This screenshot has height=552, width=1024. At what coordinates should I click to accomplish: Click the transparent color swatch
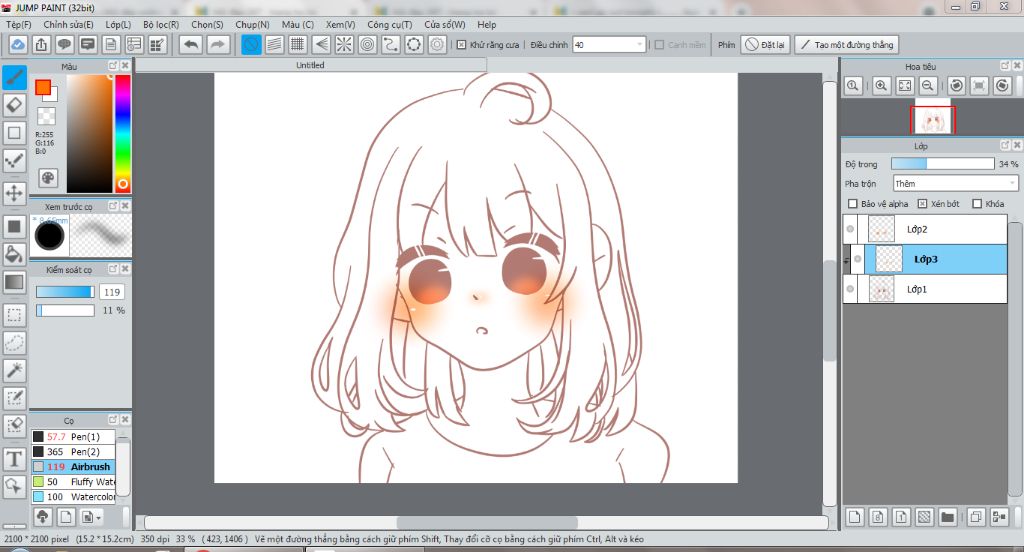(x=46, y=116)
